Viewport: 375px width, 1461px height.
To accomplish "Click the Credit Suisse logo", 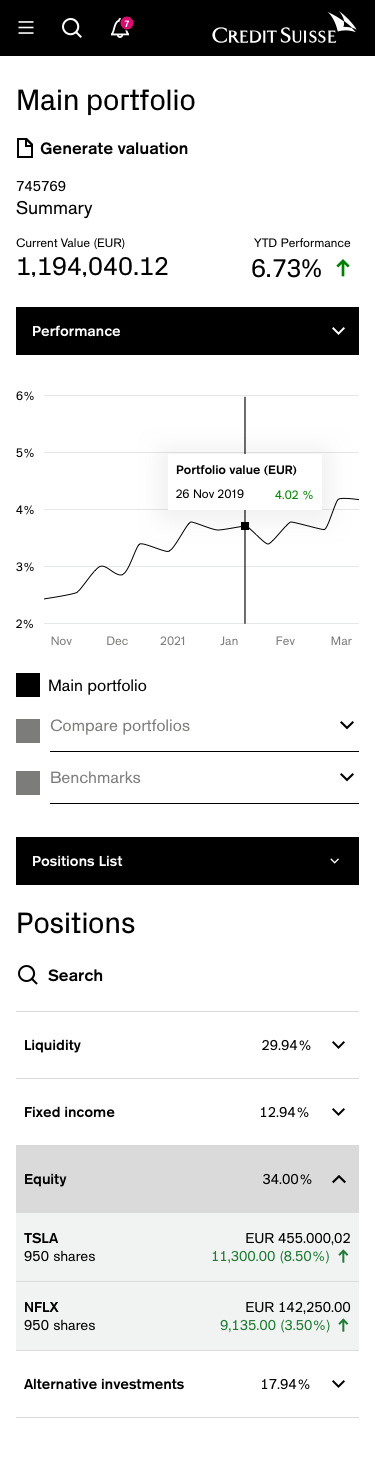I will tap(284, 29).
